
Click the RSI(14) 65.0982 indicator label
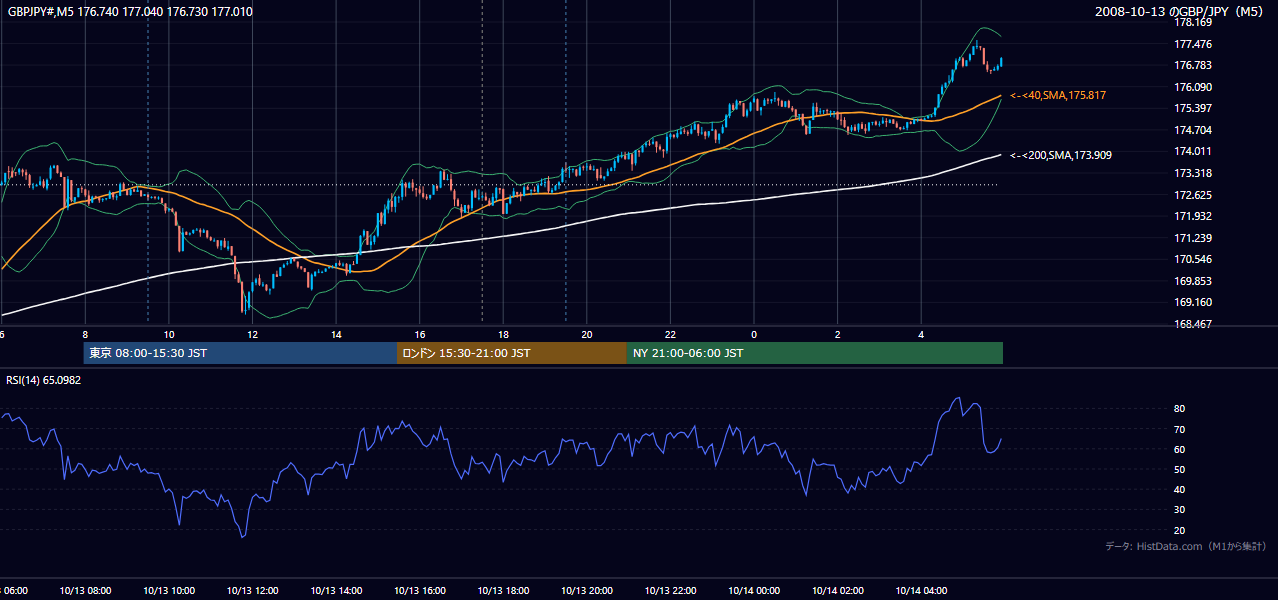[44, 380]
